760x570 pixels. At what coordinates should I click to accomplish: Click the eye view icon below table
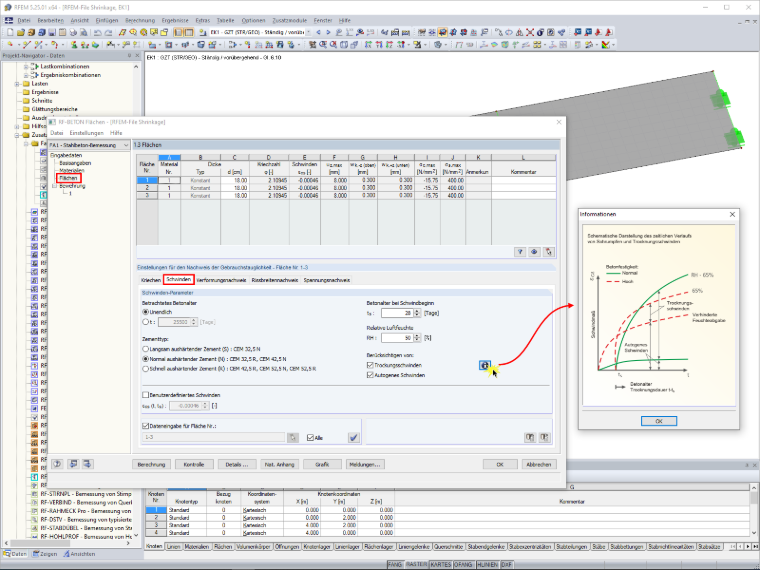(x=534, y=252)
